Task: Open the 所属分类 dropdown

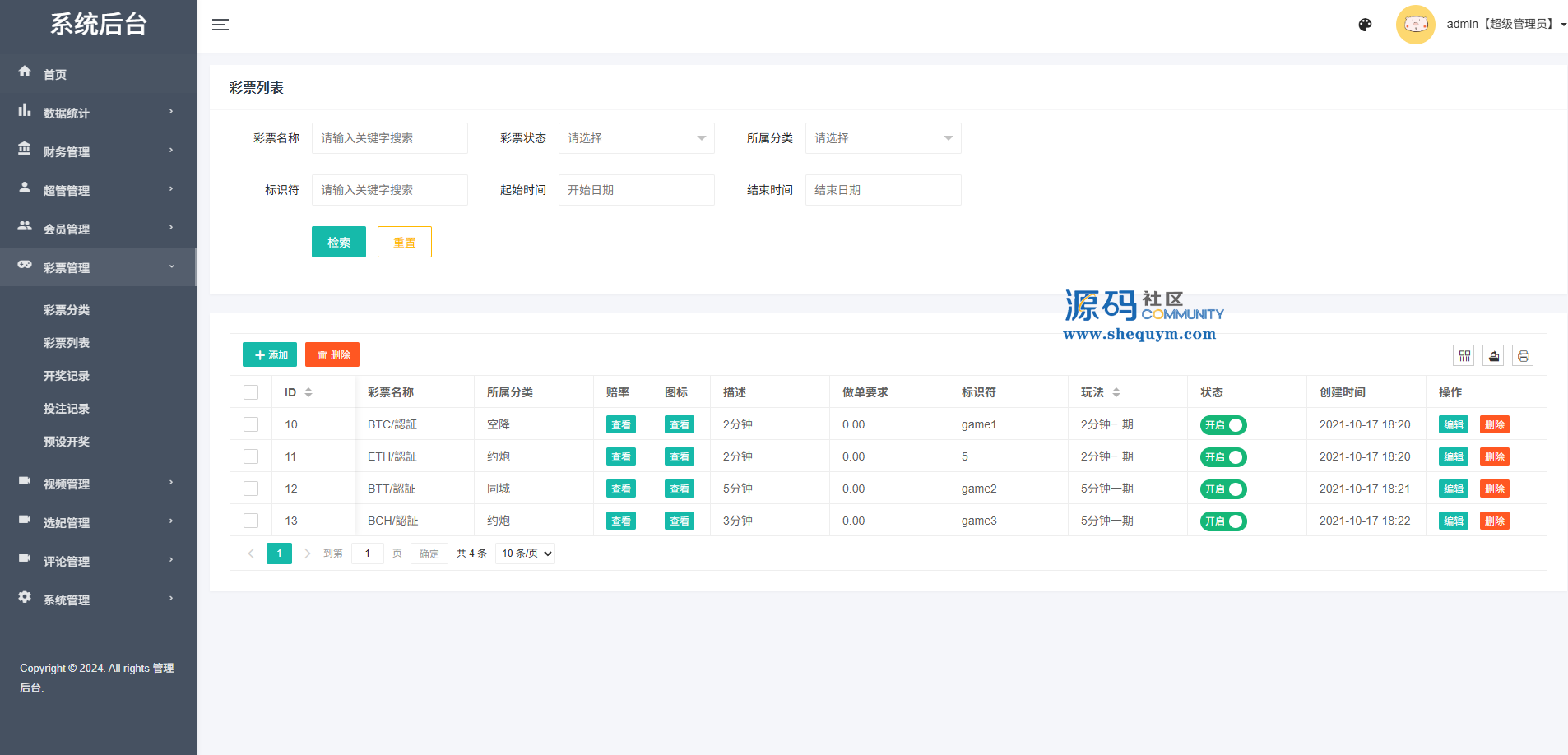Action: tap(883, 138)
